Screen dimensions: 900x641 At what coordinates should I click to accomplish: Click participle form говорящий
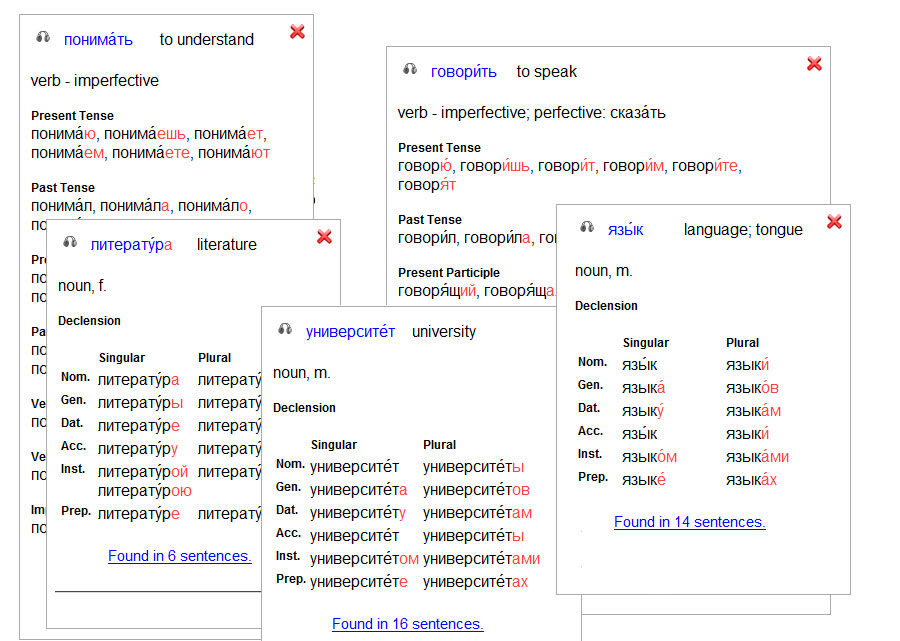click(437, 290)
